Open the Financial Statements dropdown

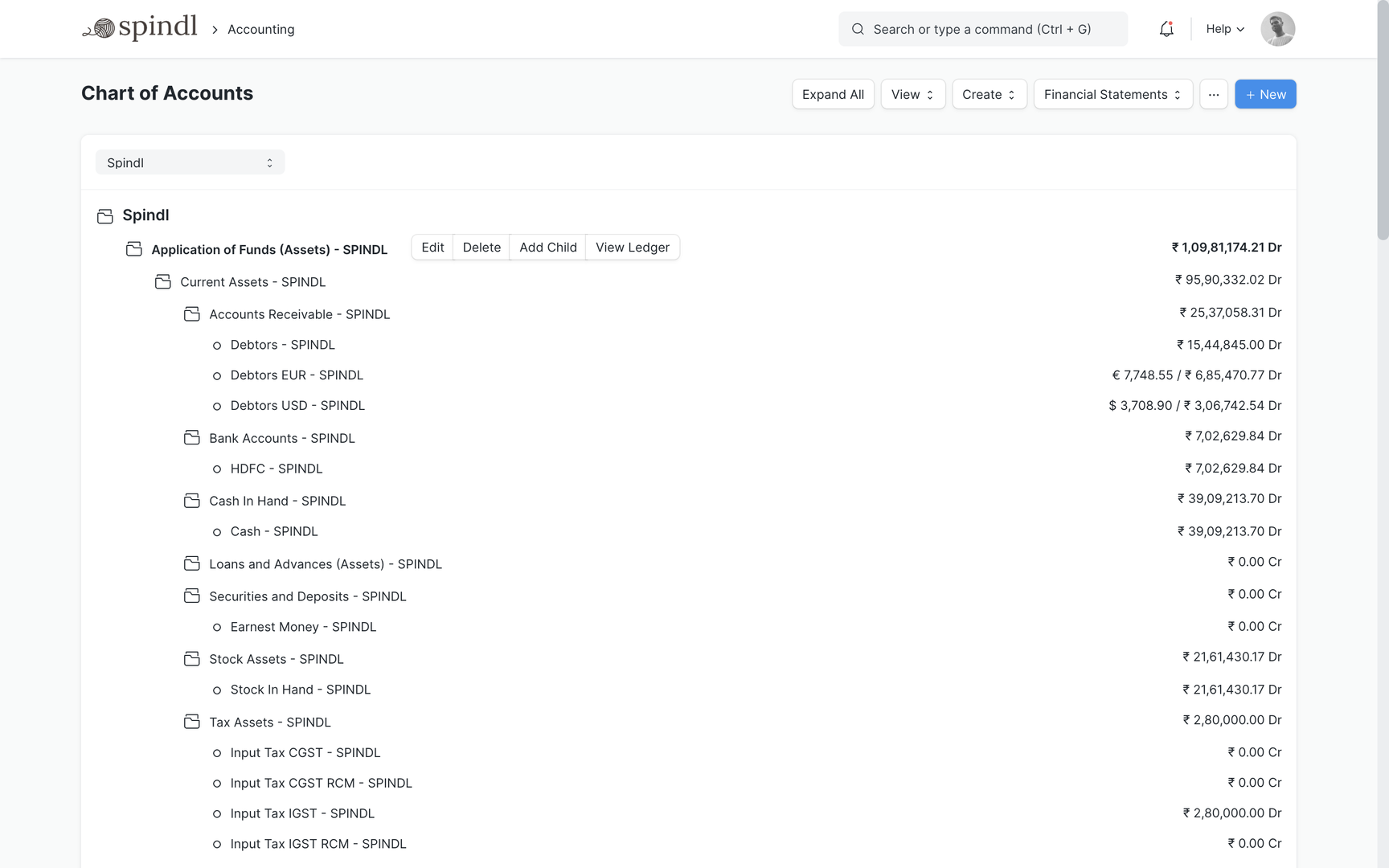[x=1112, y=94]
